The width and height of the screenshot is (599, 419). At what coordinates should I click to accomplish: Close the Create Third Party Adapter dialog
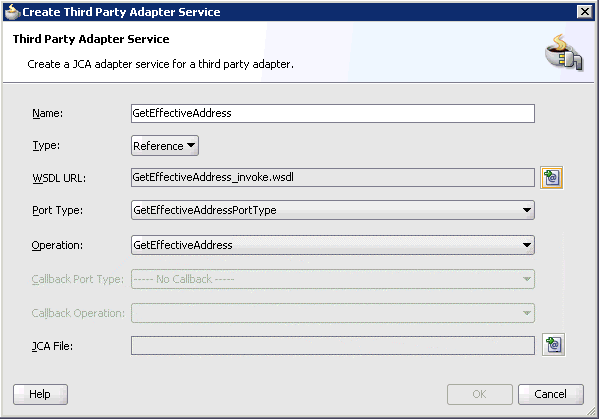pyautogui.click(x=584, y=12)
